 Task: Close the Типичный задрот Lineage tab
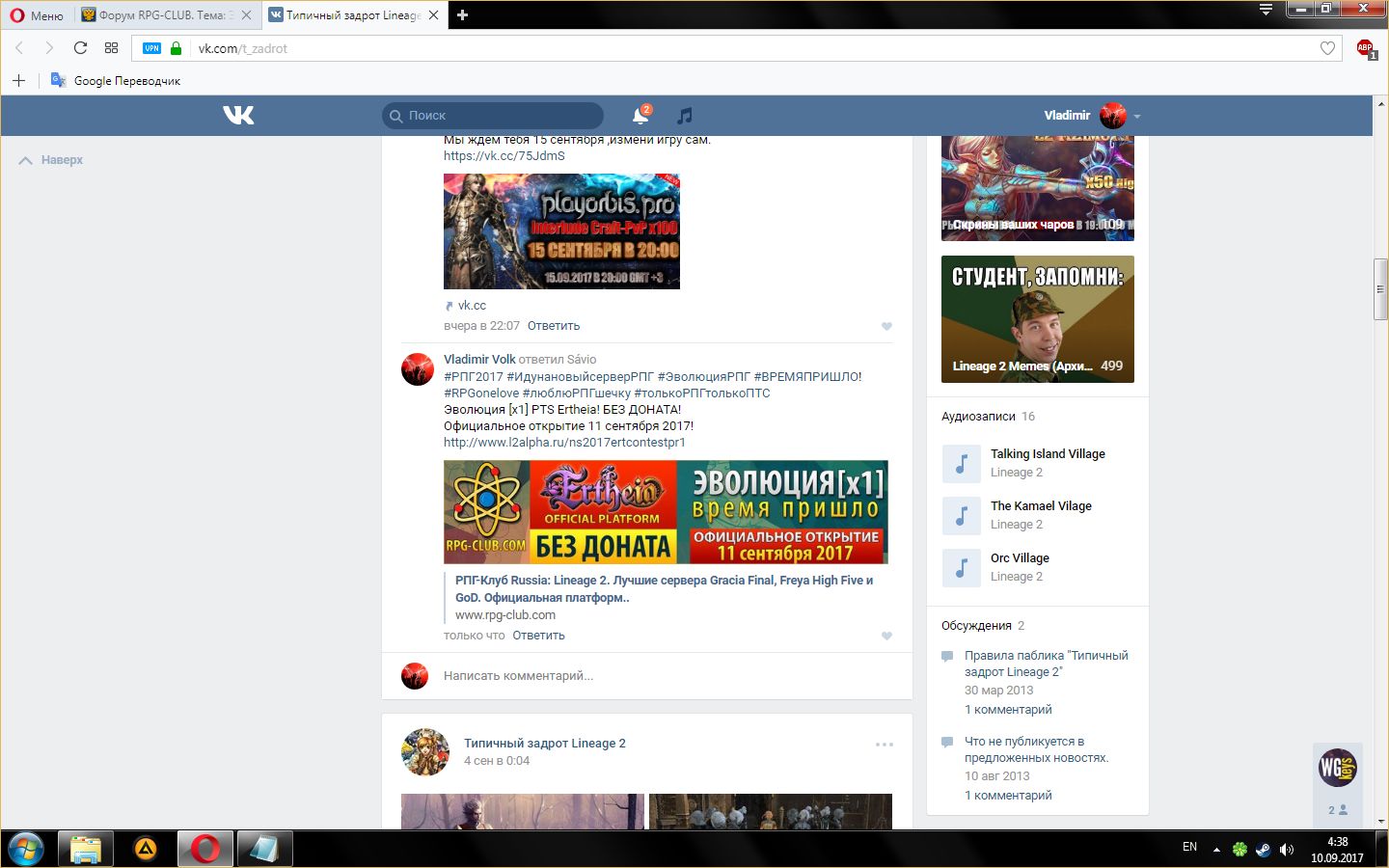(x=433, y=15)
